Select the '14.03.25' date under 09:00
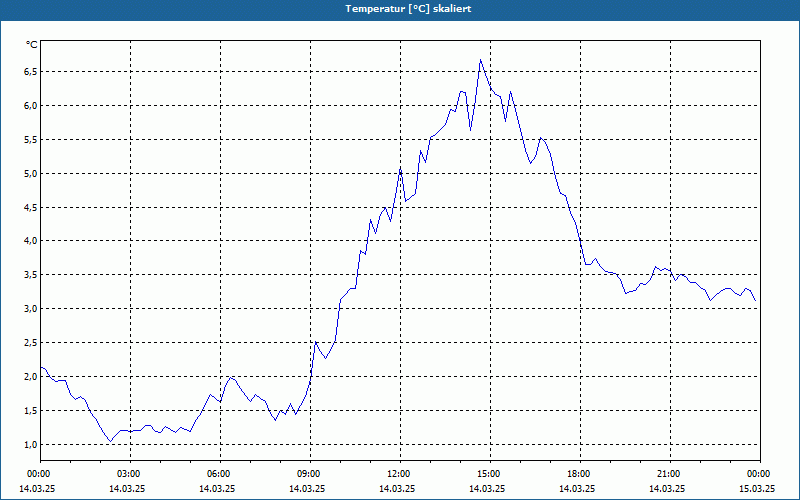 point(307,488)
